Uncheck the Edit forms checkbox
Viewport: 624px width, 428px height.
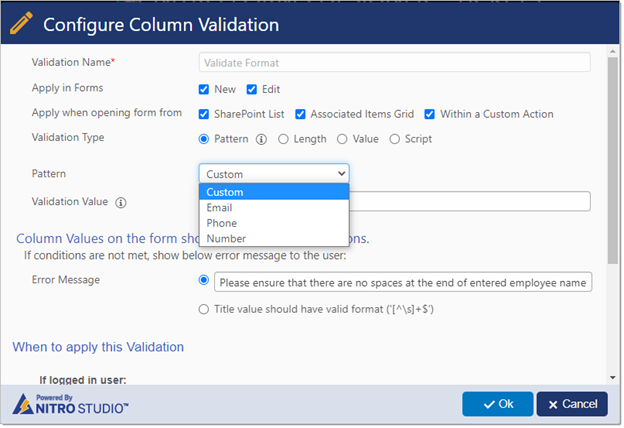(x=252, y=89)
